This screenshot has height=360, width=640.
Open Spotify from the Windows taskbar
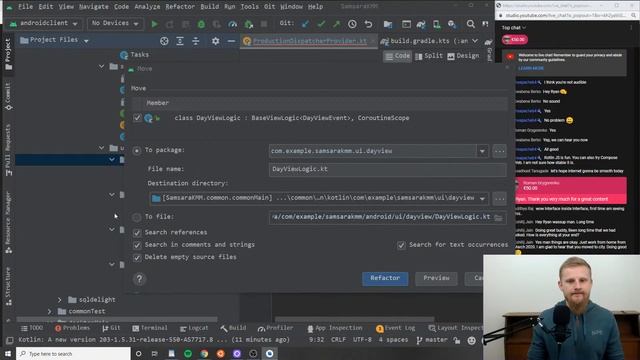click(188, 353)
